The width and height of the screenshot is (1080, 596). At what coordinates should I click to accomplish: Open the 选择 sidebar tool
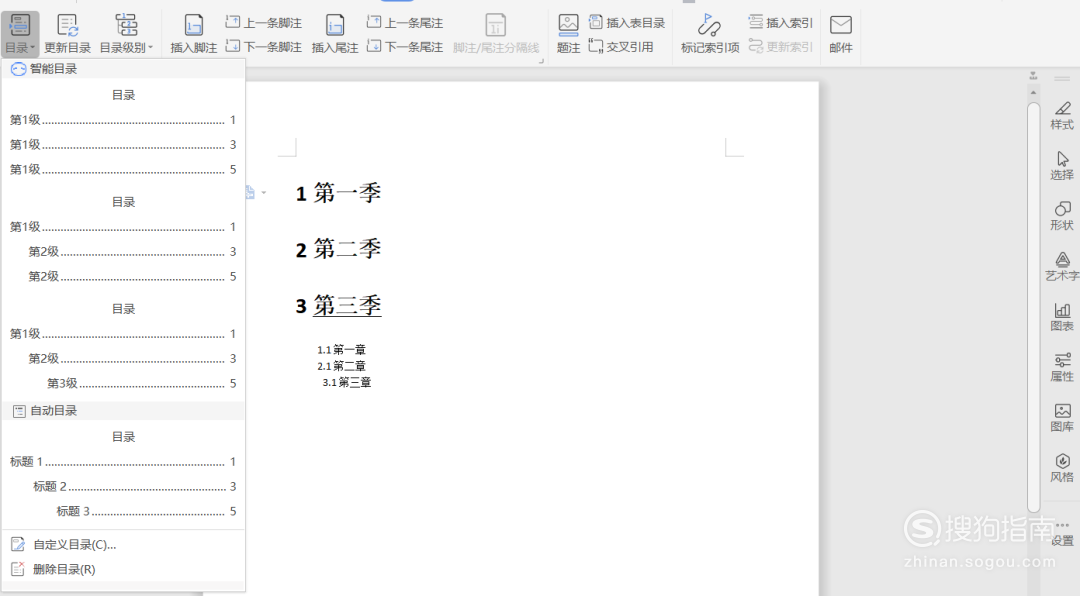[x=1062, y=166]
